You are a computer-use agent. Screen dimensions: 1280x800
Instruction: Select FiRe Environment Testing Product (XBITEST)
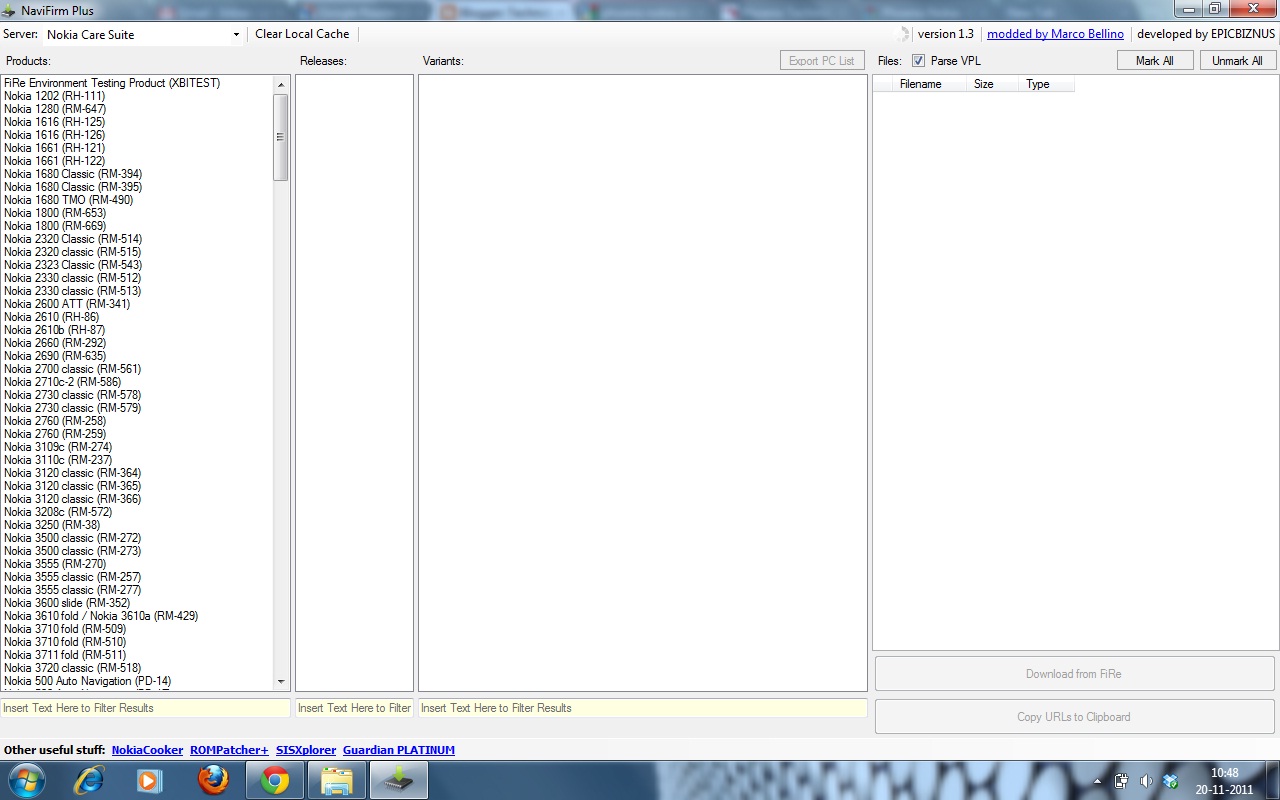112,83
